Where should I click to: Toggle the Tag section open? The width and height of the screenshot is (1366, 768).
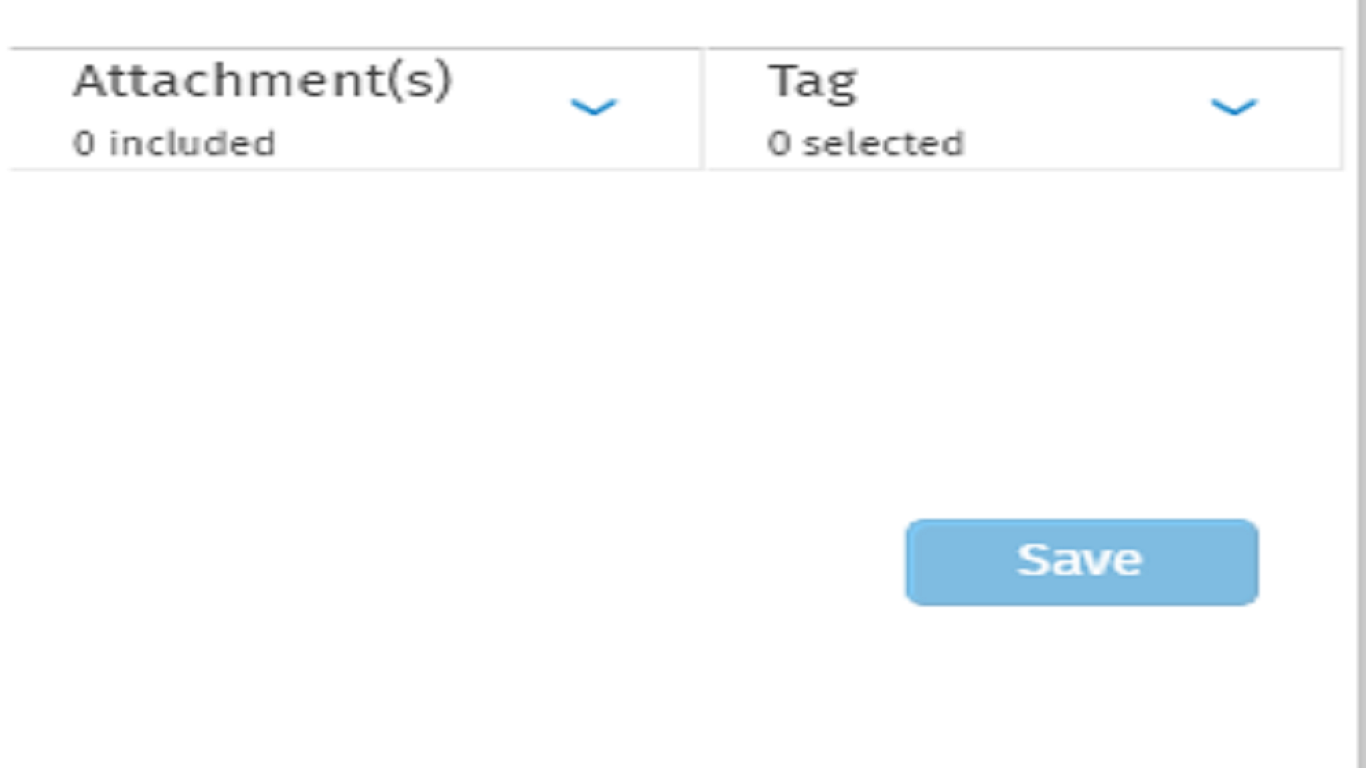pos(1233,107)
